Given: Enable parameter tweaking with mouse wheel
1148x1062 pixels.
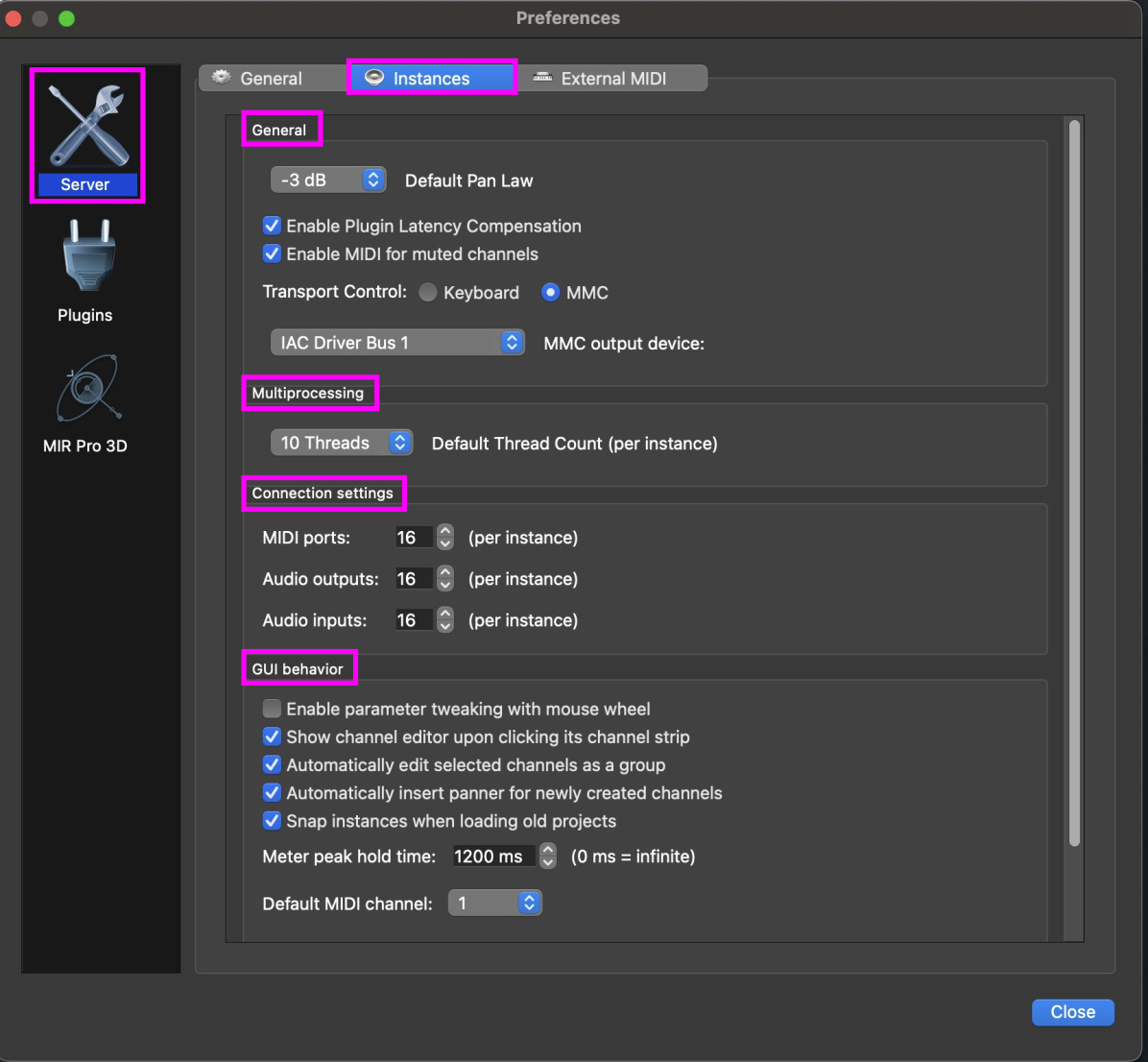Looking at the screenshot, I should (272, 710).
